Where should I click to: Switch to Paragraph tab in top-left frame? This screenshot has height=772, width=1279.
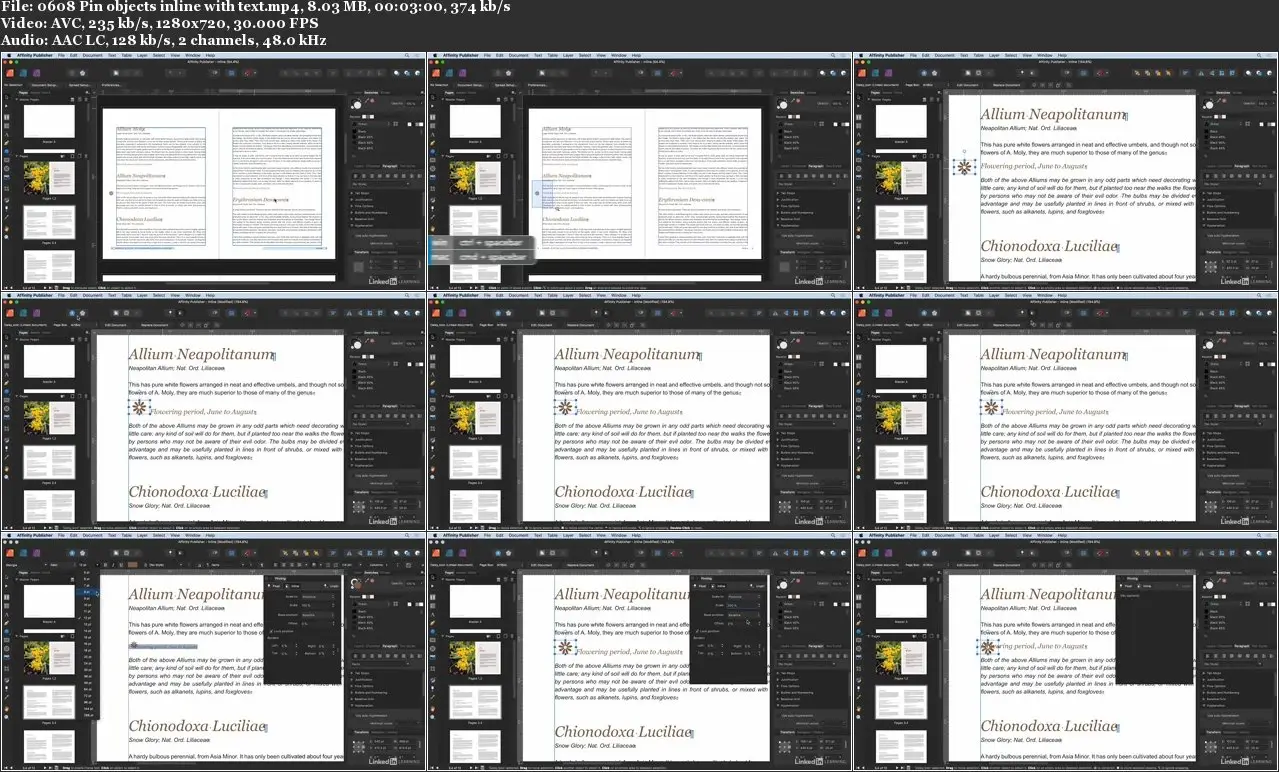(392, 166)
